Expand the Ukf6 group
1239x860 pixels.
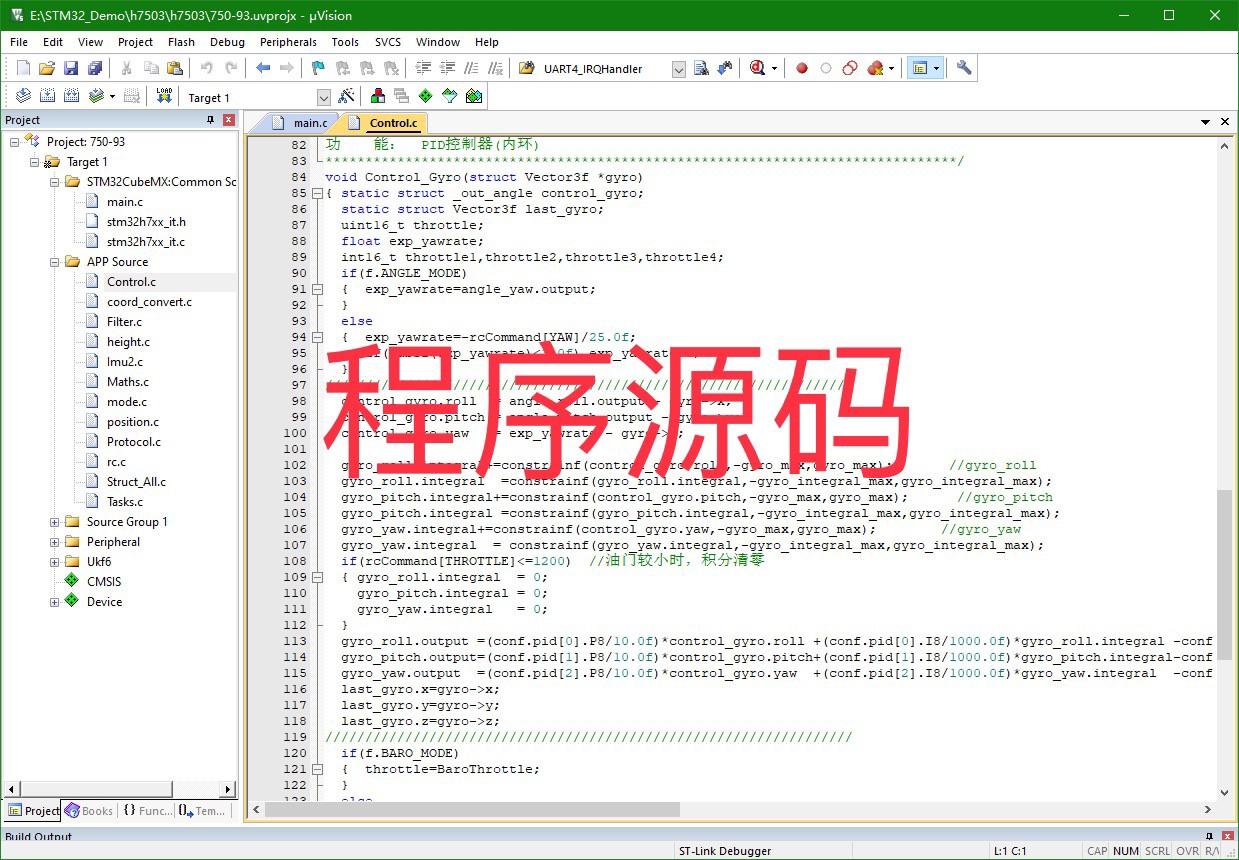[x=55, y=562]
